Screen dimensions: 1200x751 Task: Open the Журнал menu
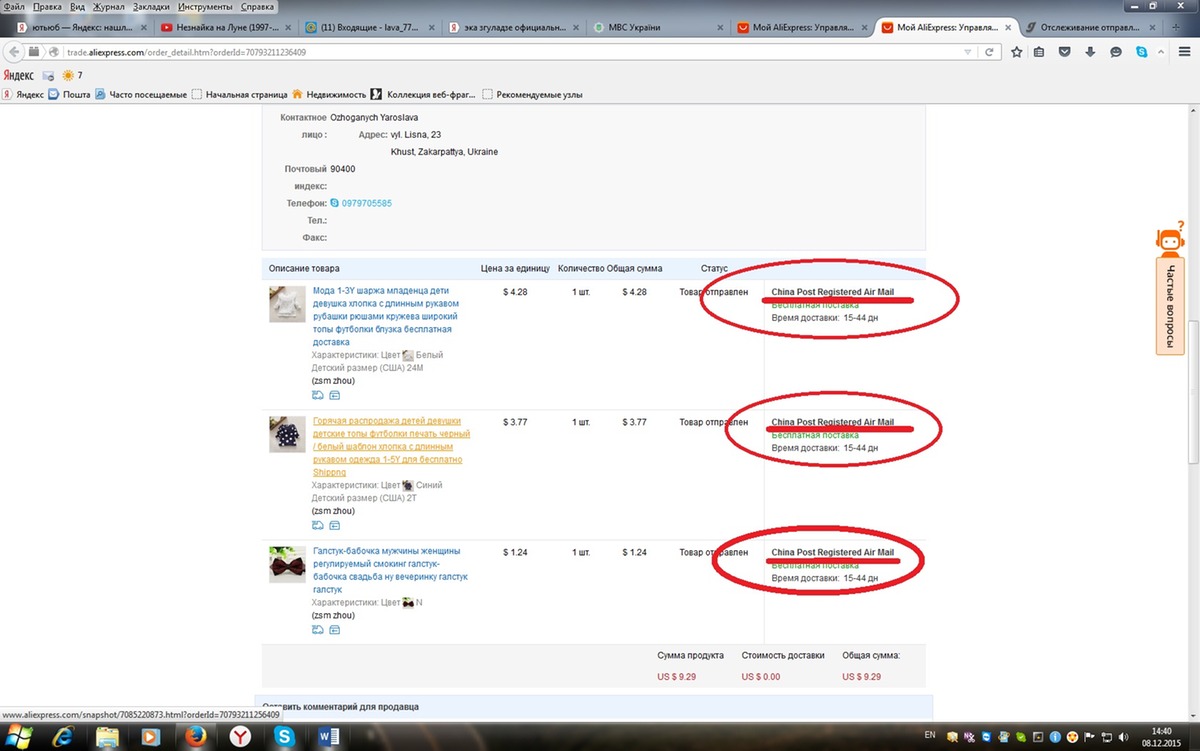107,6
